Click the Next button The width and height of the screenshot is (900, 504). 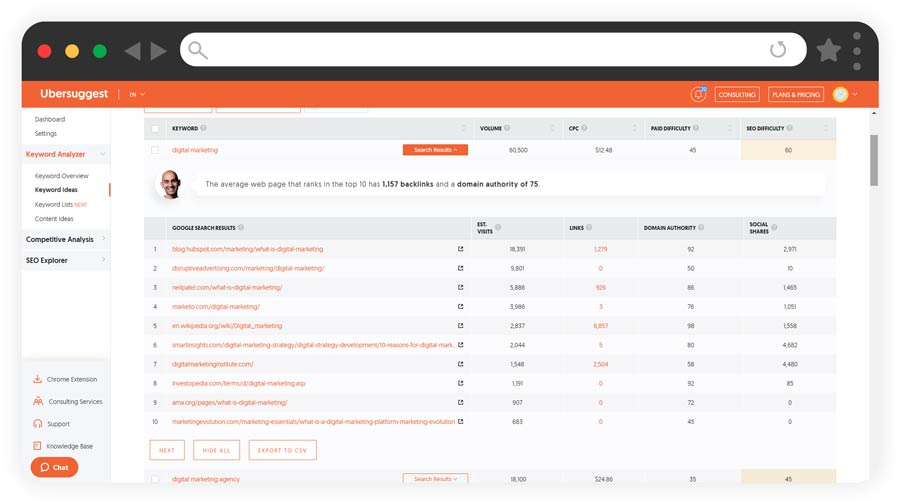click(x=167, y=450)
